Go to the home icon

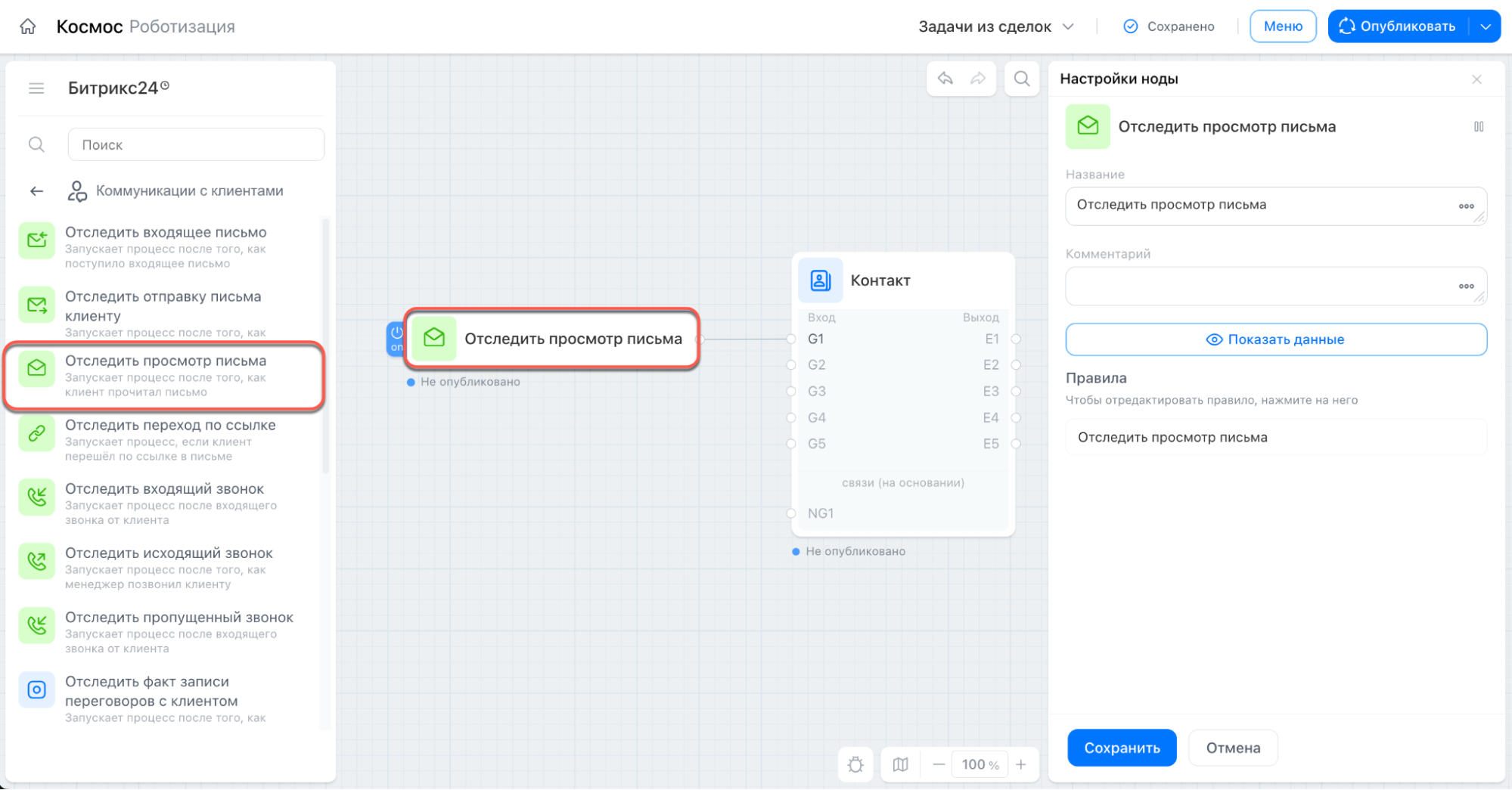28,26
